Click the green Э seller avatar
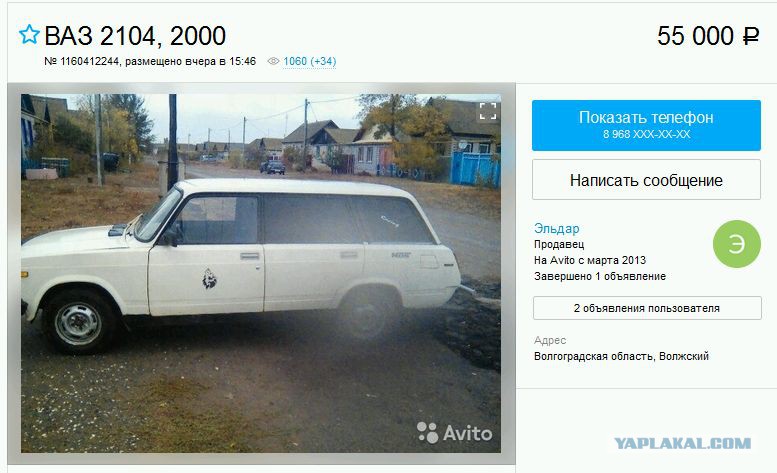 coord(736,244)
